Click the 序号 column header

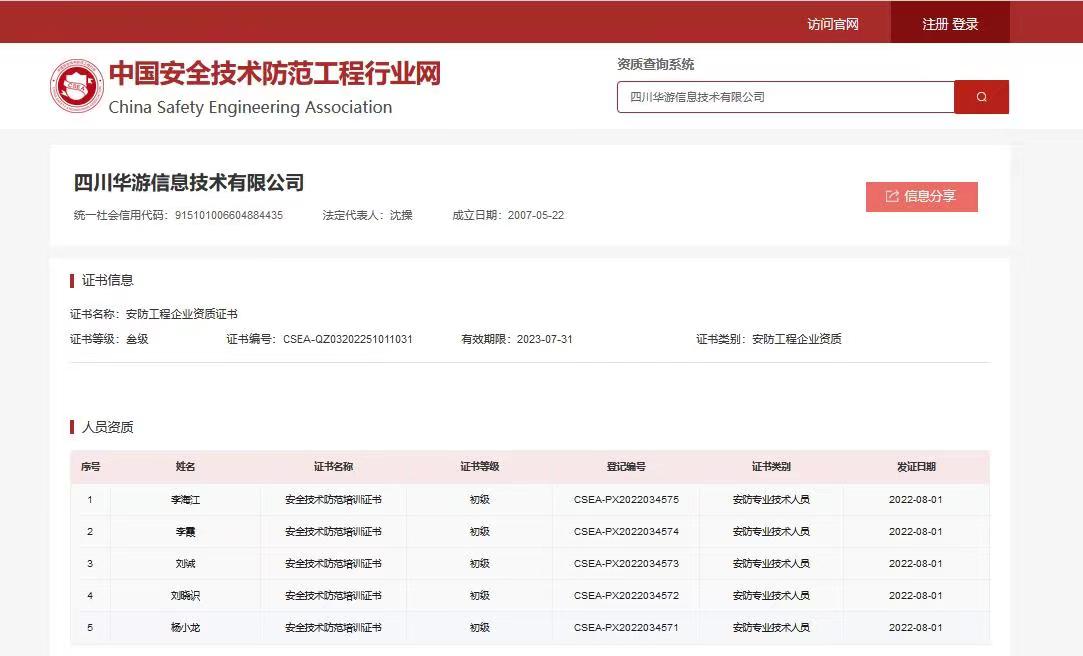pos(90,467)
